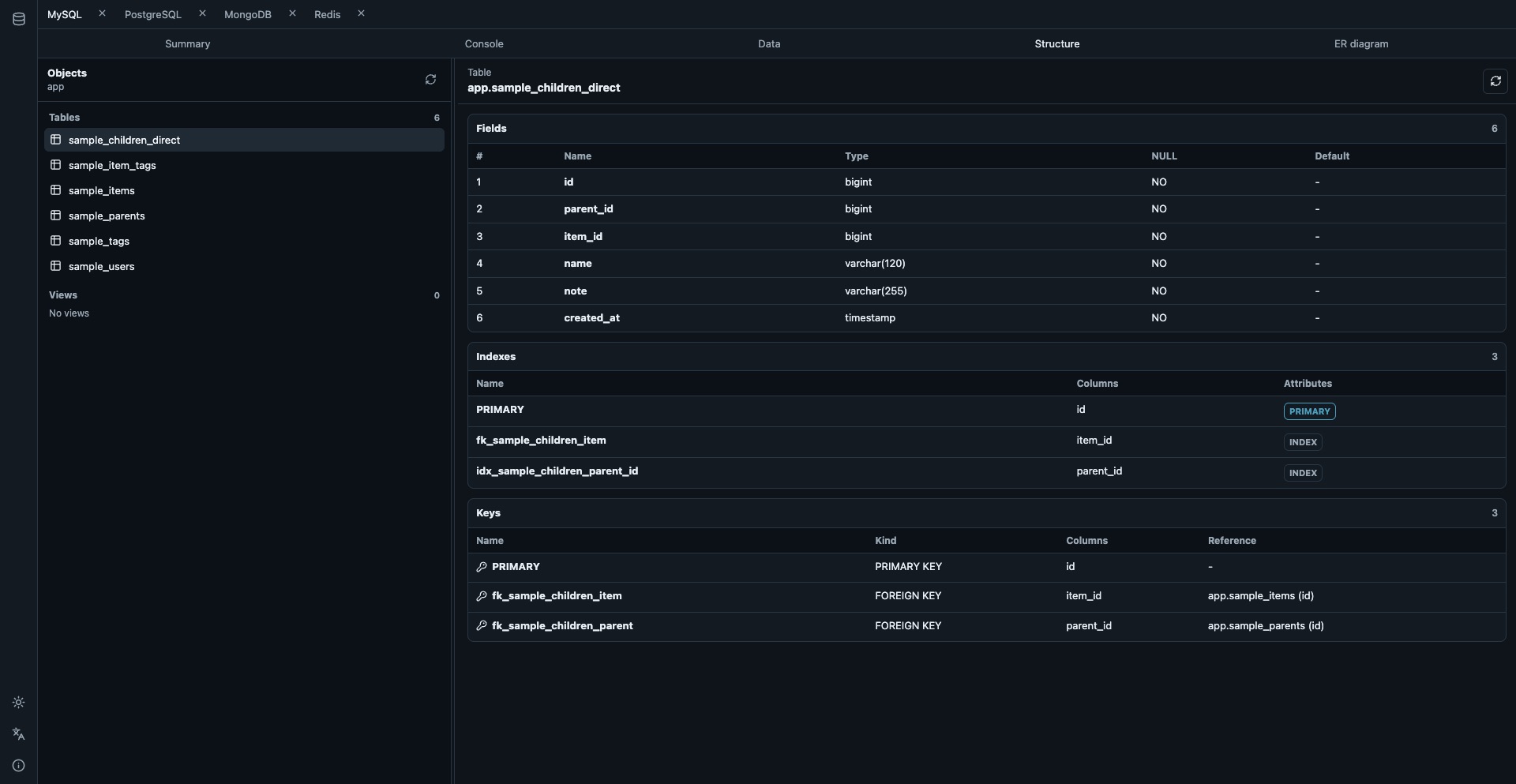Click the parent_id field name

coord(588,209)
